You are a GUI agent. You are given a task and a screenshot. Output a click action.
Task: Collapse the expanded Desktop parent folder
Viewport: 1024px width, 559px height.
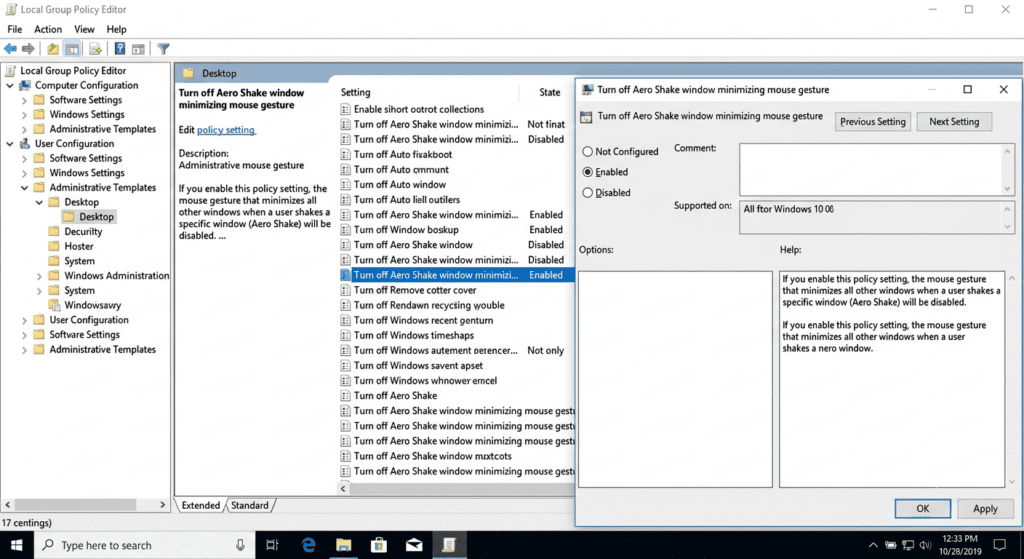coord(39,202)
